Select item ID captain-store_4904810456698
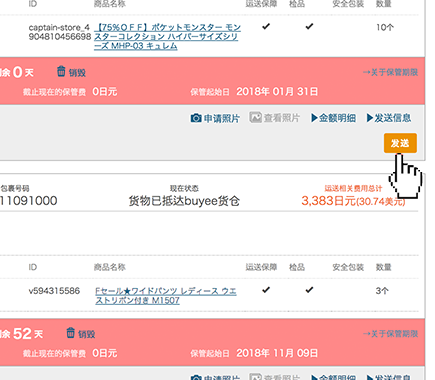The width and height of the screenshot is (435, 380). (60, 32)
